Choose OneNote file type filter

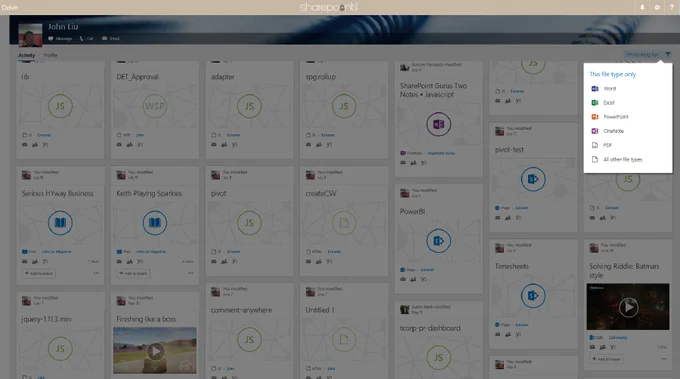point(613,131)
